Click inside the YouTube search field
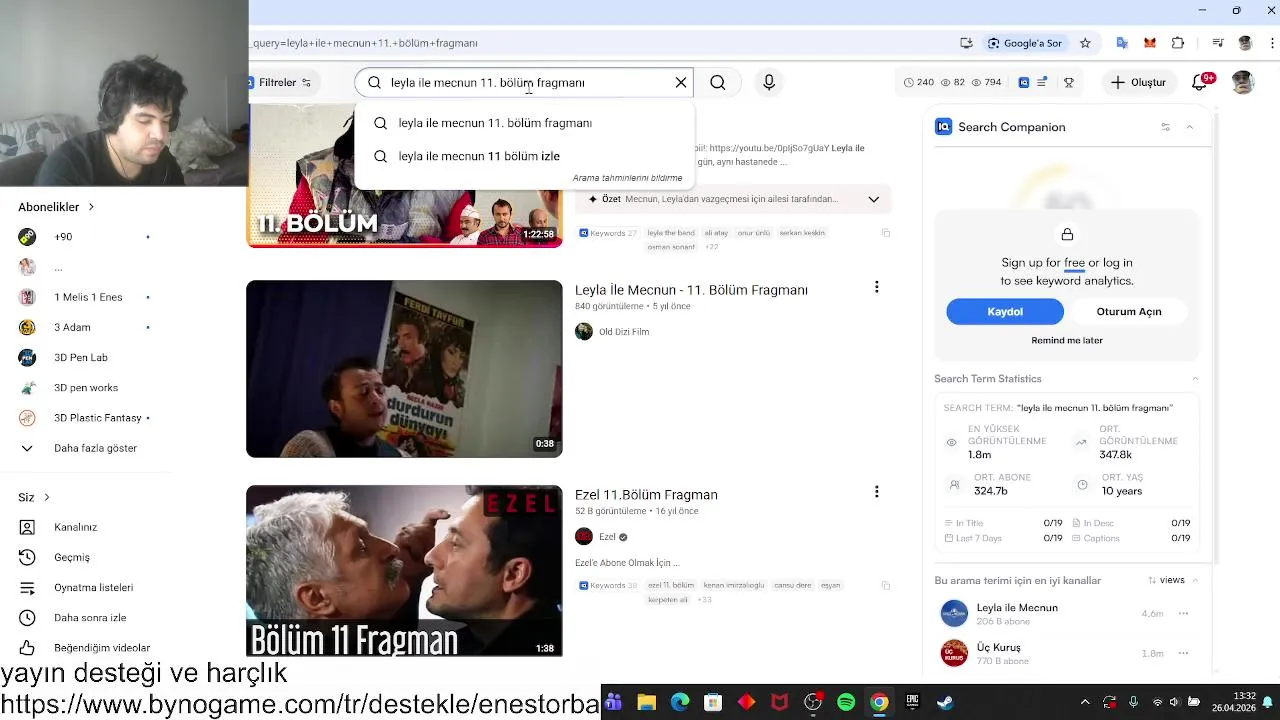Image resolution: width=1280 pixels, height=720 pixels. (525, 82)
